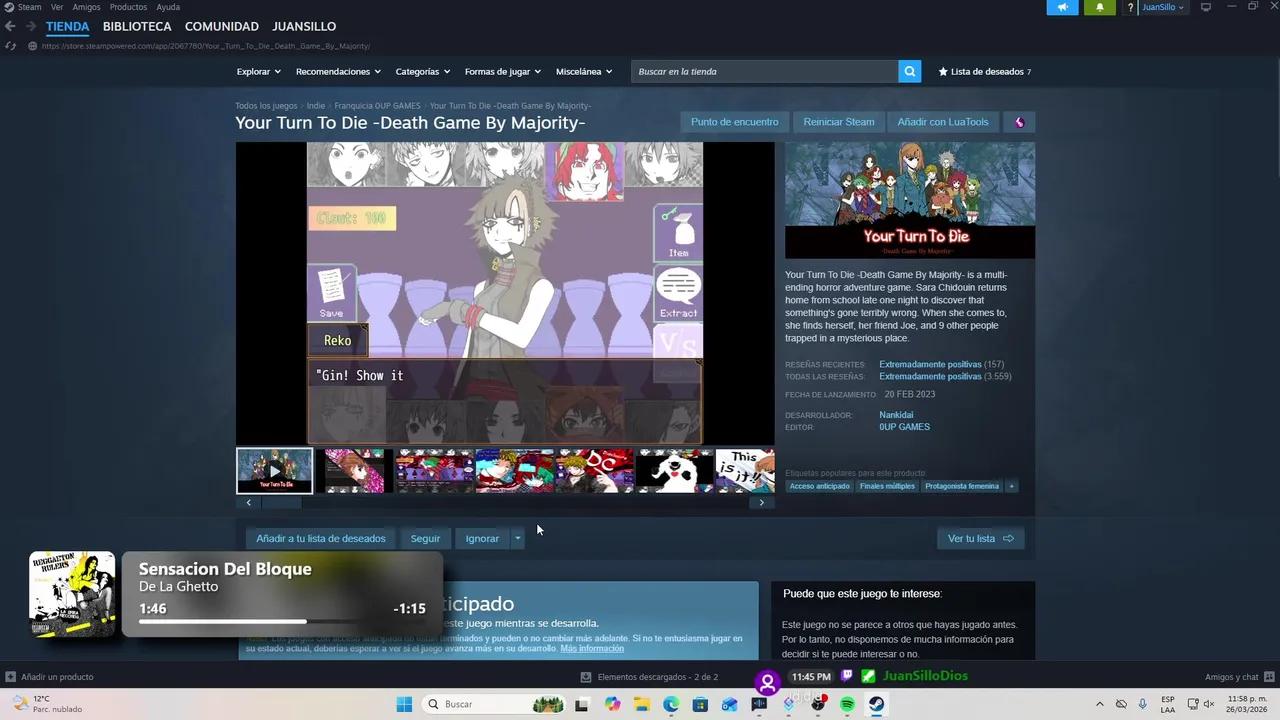Click the store search magnifier button
The image size is (1280, 720).
click(909, 71)
